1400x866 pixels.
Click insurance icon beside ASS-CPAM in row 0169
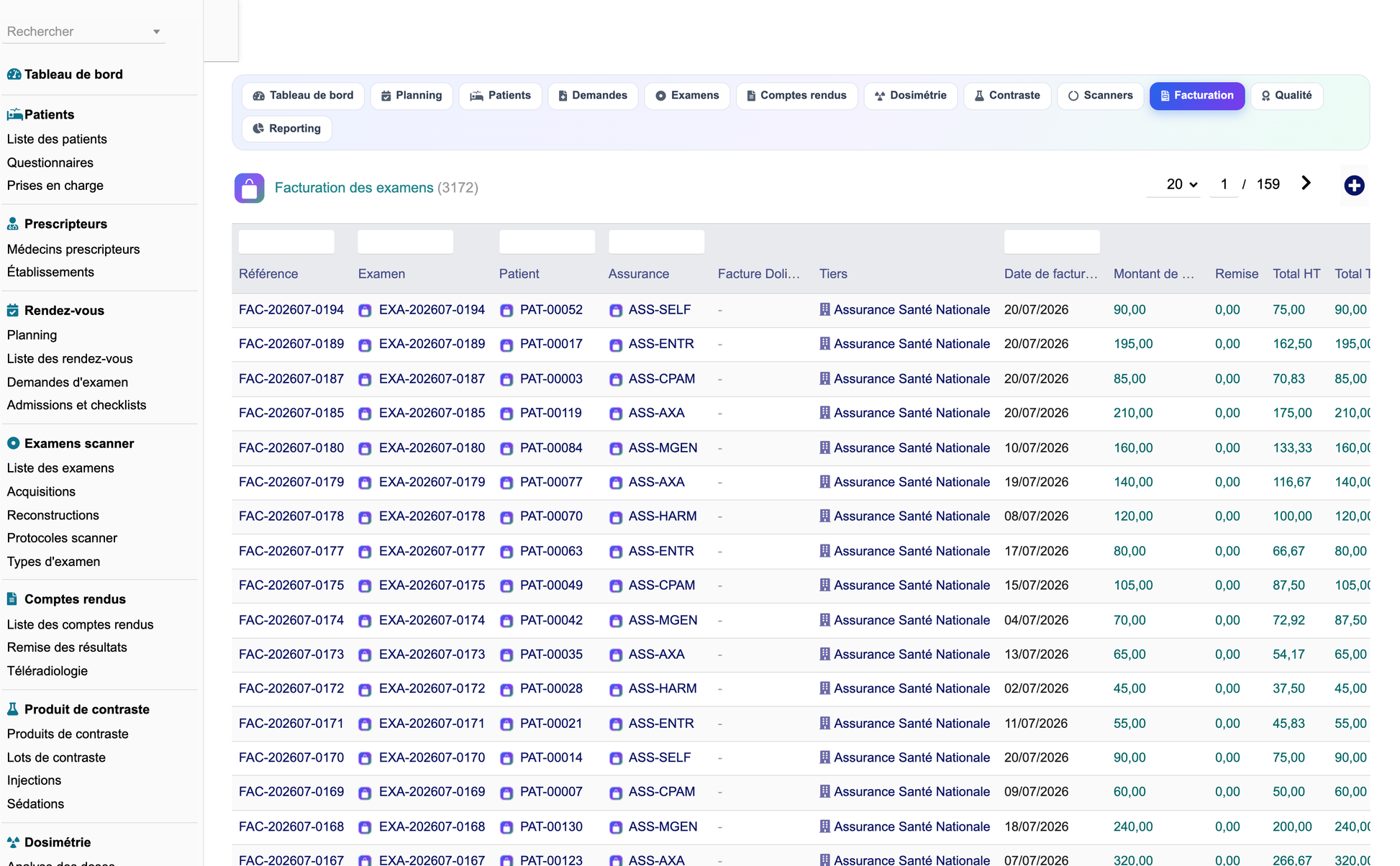pyautogui.click(x=616, y=793)
